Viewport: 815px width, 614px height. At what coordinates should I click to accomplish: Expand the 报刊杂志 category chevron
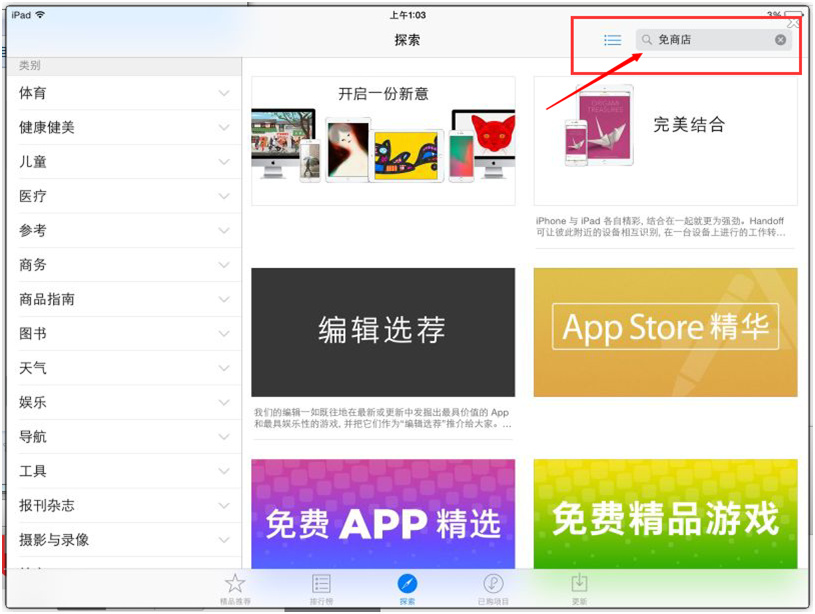click(x=224, y=505)
